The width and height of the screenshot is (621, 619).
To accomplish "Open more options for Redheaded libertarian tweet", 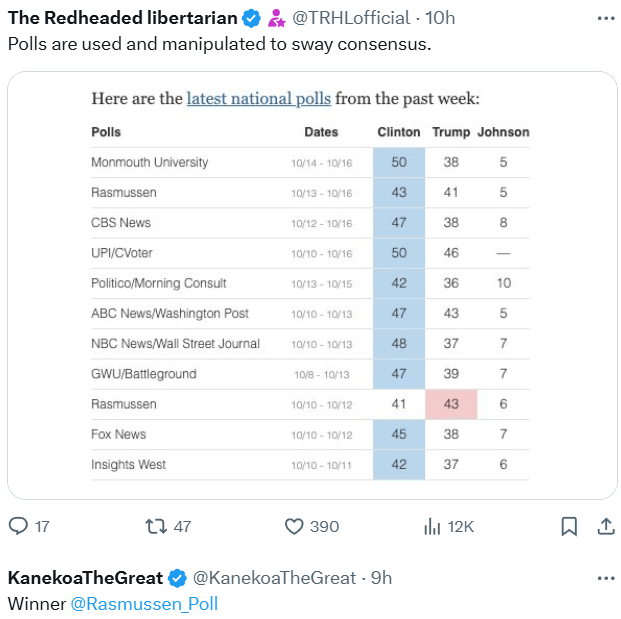I will click(605, 18).
